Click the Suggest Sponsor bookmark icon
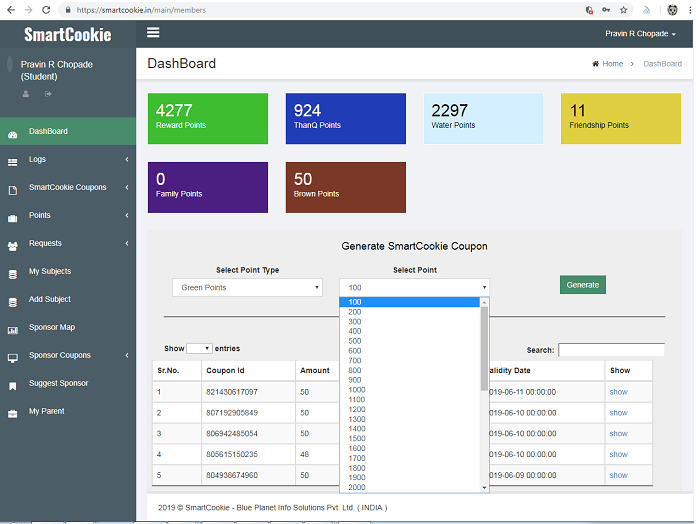The image size is (700, 524). 12,384
